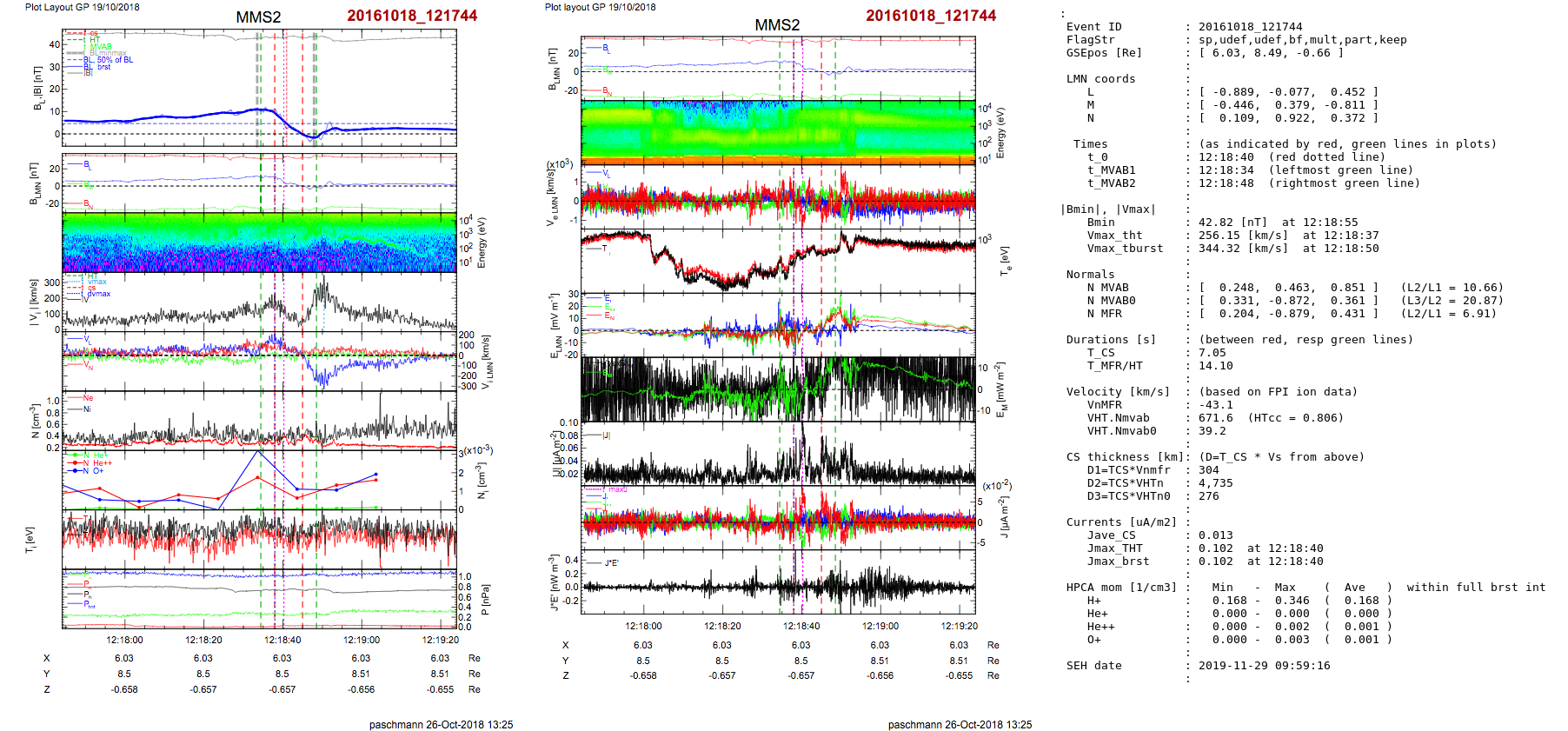
Task: Select the MMS2 heading above the right plot
Action: click(x=776, y=25)
